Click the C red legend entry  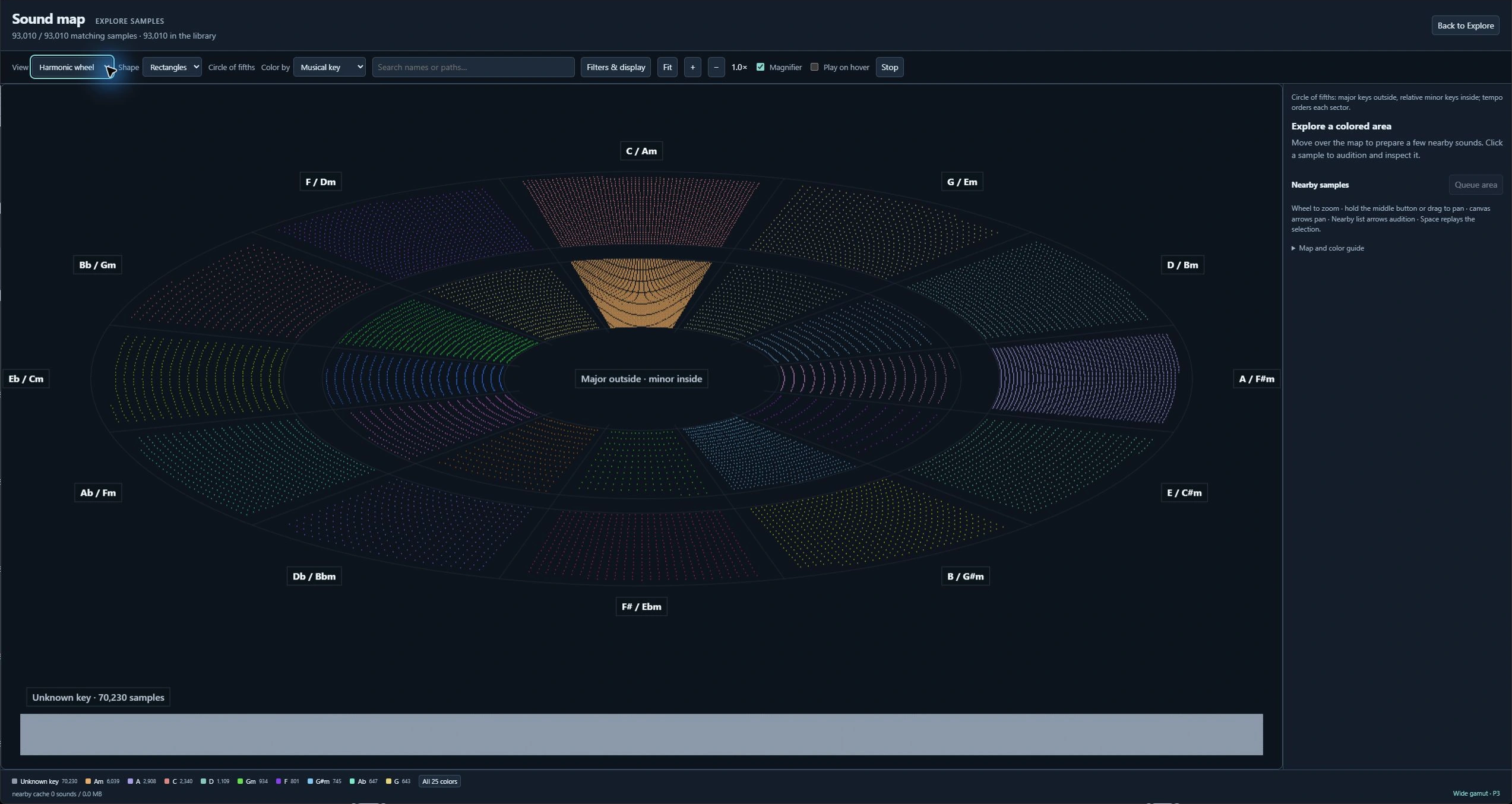click(178, 781)
